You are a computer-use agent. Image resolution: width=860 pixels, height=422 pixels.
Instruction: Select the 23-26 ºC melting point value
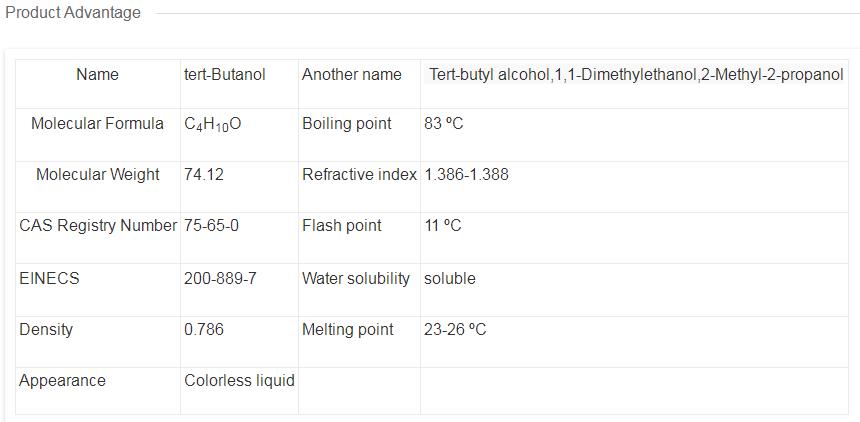(x=455, y=329)
